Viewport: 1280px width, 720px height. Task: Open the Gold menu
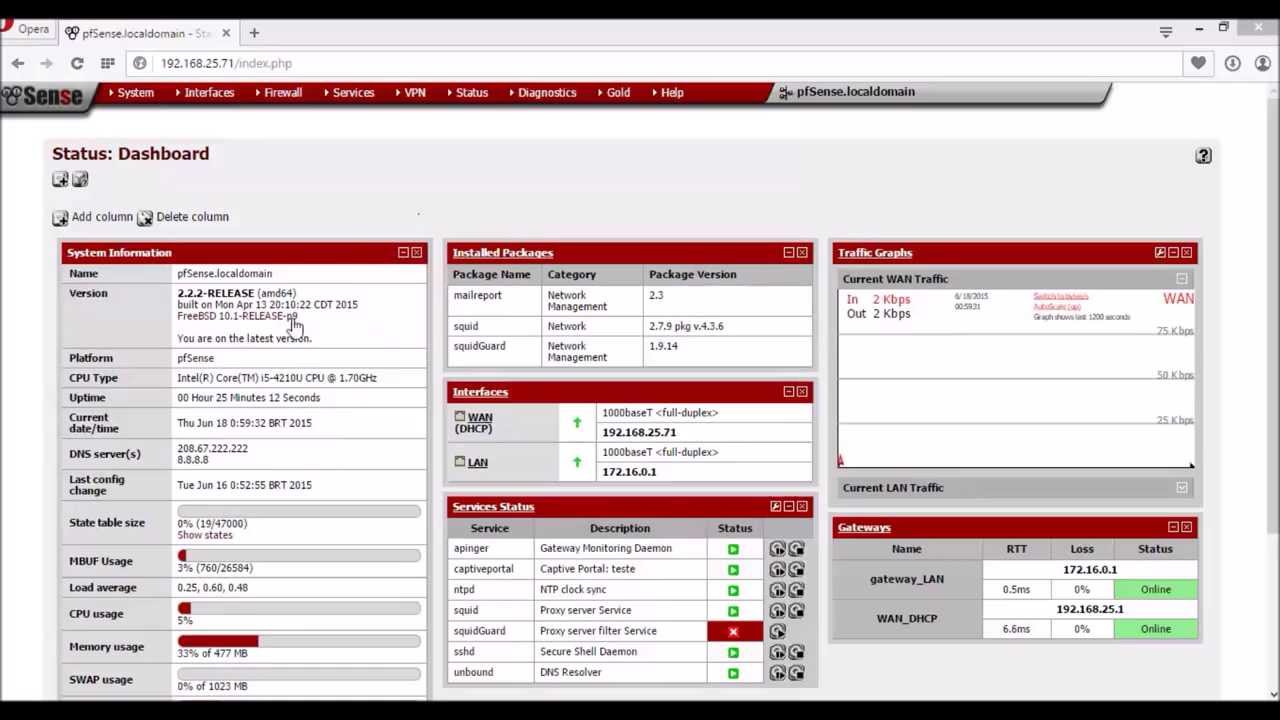[618, 92]
